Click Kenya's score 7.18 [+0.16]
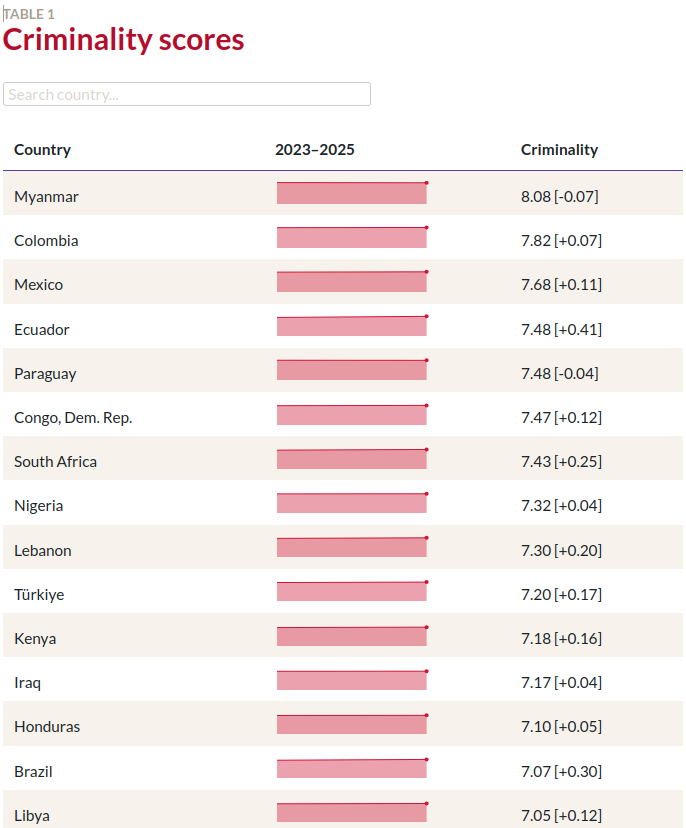 (561, 639)
